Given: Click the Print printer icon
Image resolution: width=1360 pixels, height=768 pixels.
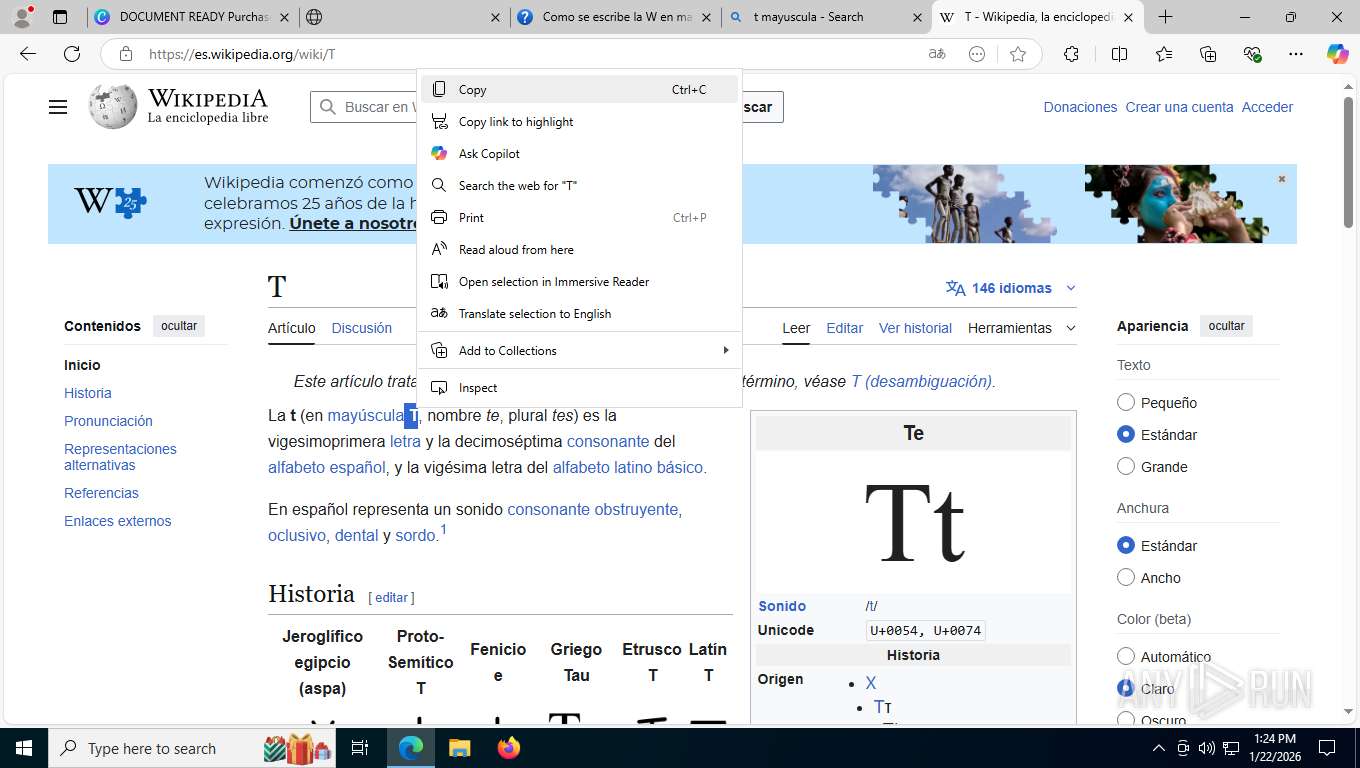Looking at the screenshot, I should [x=439, y=217].
